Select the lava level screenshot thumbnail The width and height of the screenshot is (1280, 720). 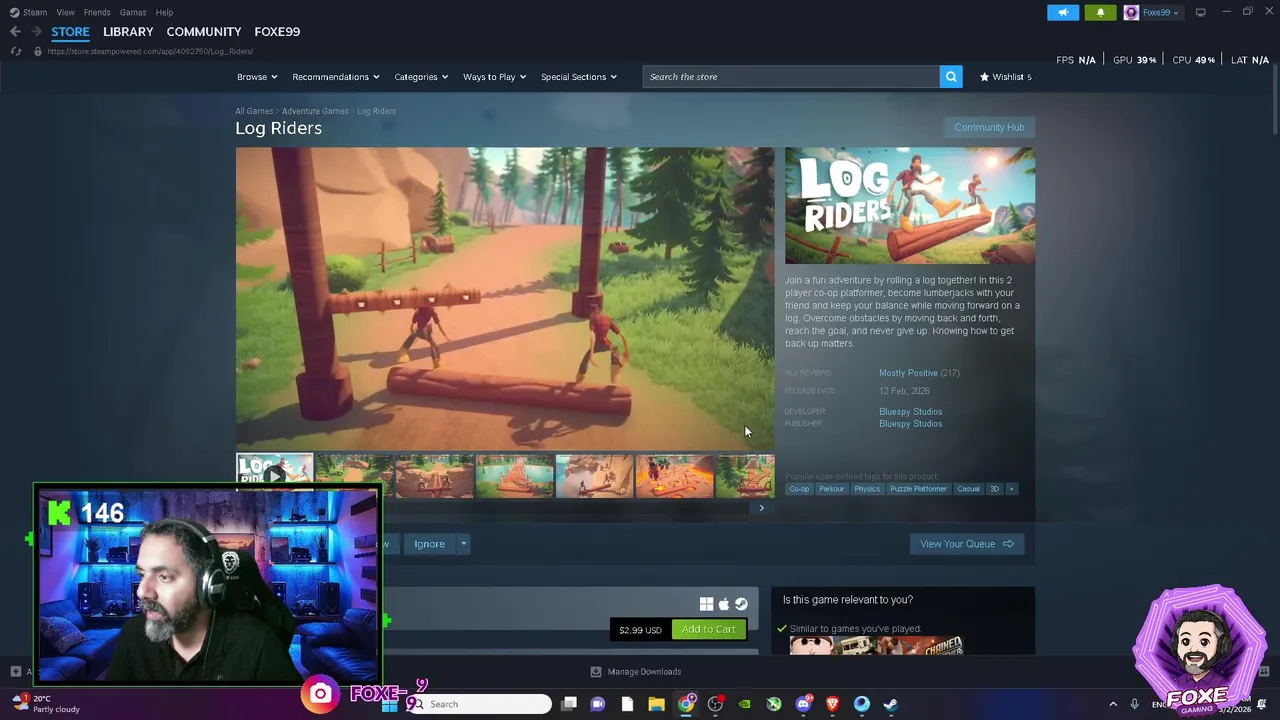pyautogui.click(x=675, y=476)
